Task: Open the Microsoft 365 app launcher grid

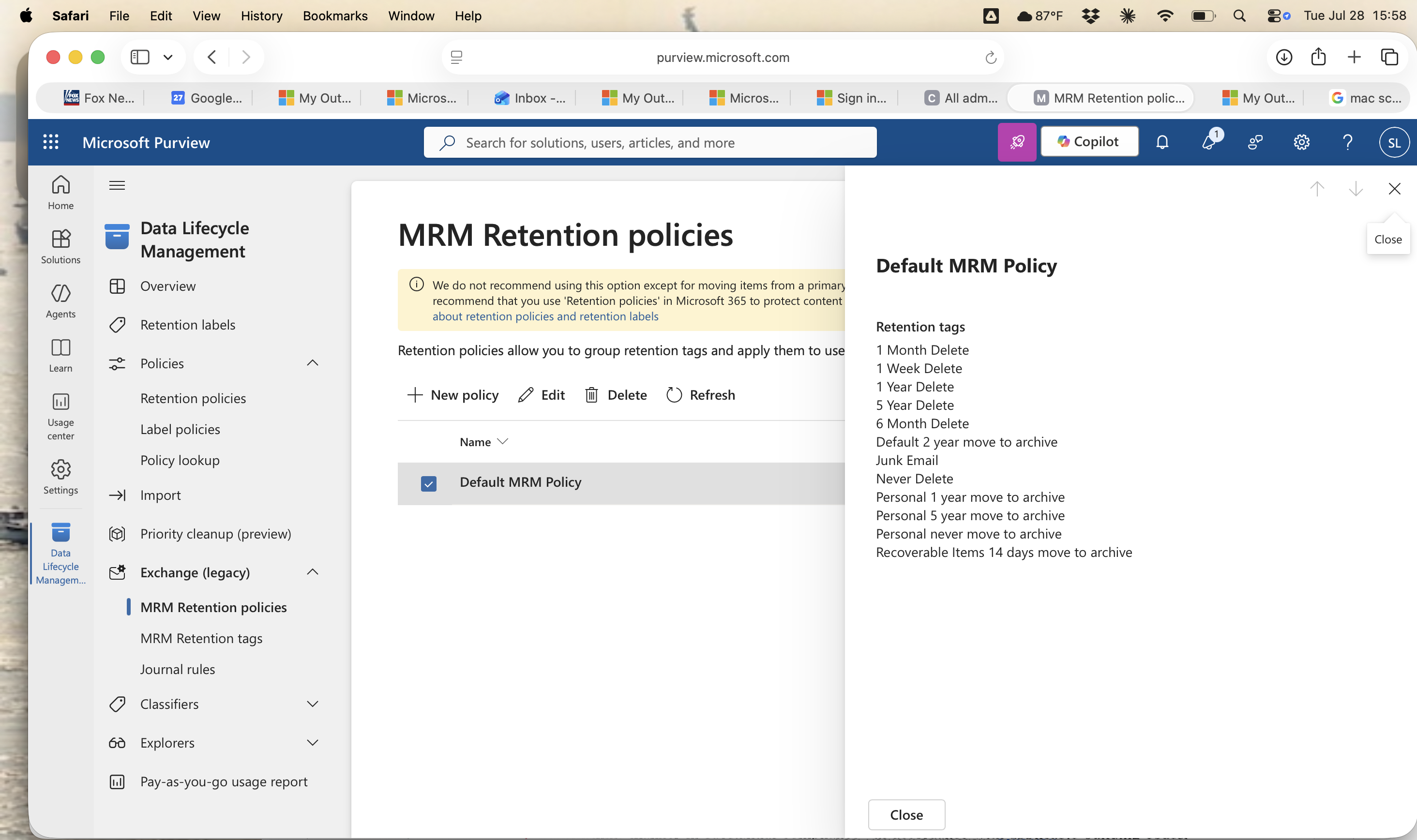Action: click(x=51, y=142)
